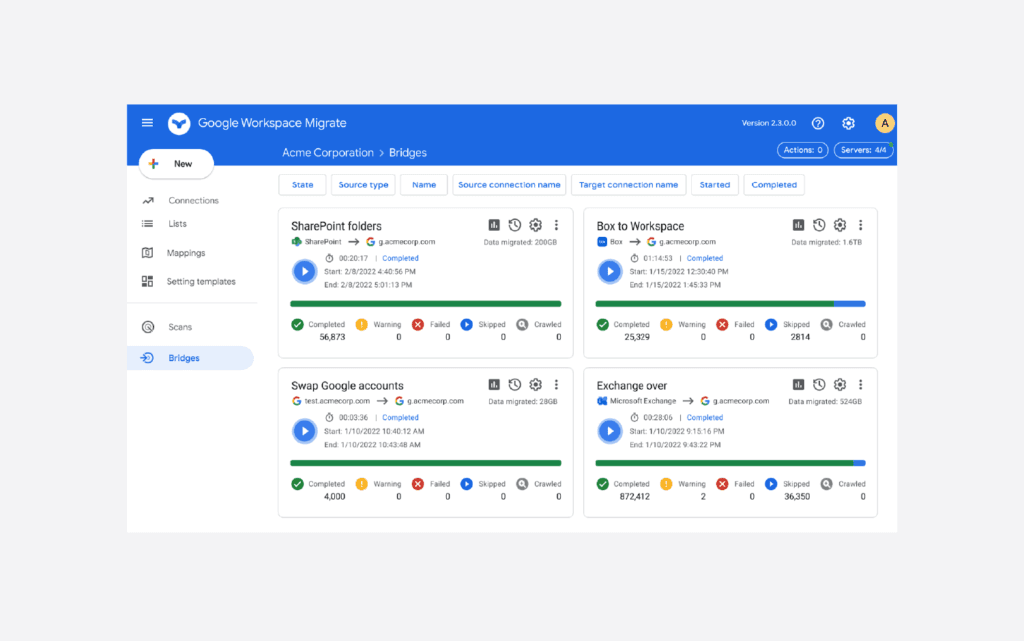The image size is (1024, 641).
Task: Open account avatar labeled A
Action: (884, 123)
